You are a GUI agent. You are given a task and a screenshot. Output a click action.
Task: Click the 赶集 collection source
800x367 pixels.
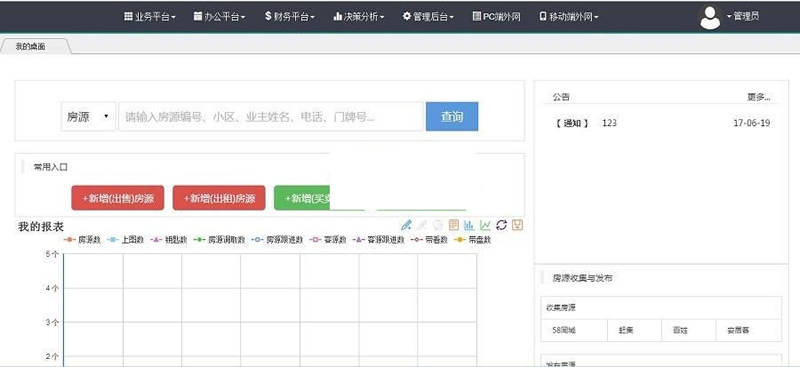coord(626,330)
